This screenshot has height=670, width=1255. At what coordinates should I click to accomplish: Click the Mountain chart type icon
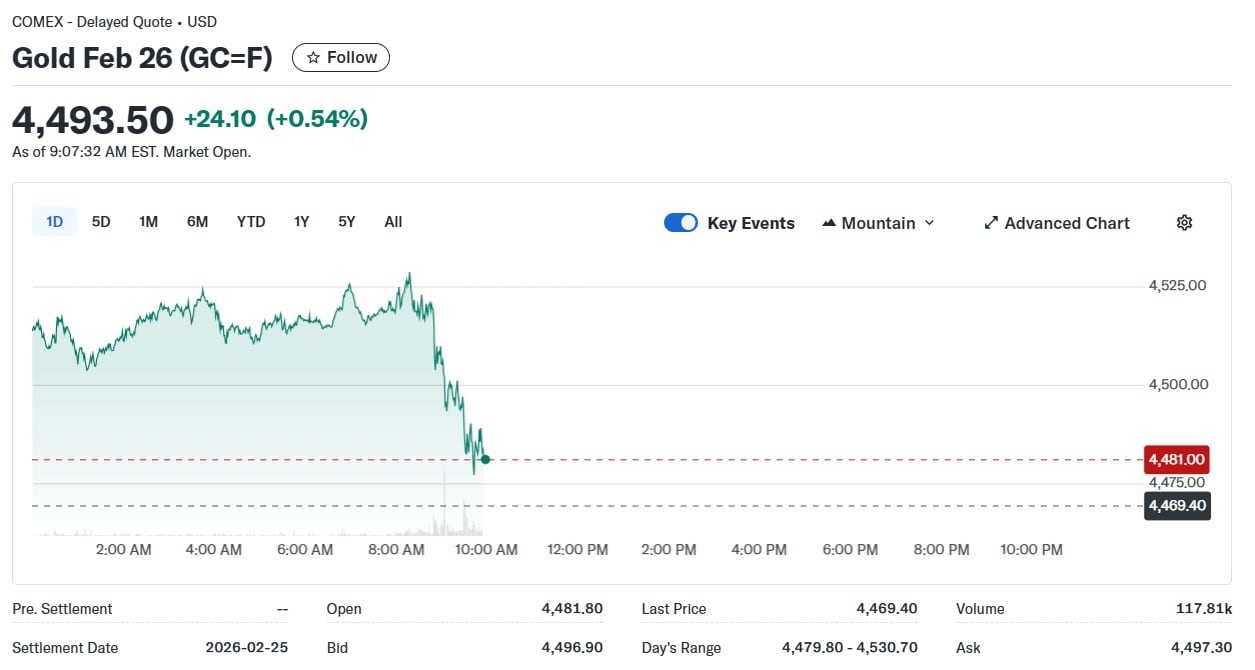point(828,223)
